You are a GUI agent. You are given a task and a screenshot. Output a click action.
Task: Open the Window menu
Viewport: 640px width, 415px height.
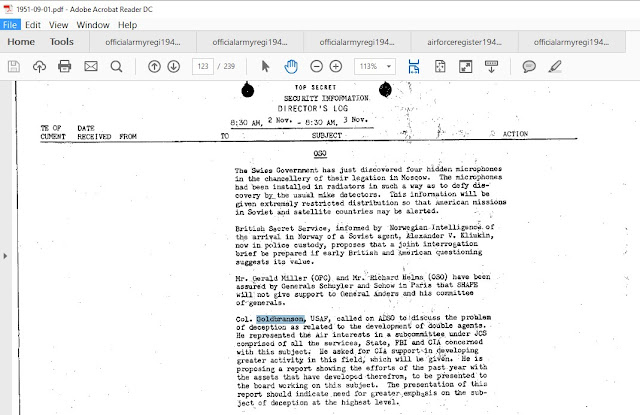click(93, 24)
